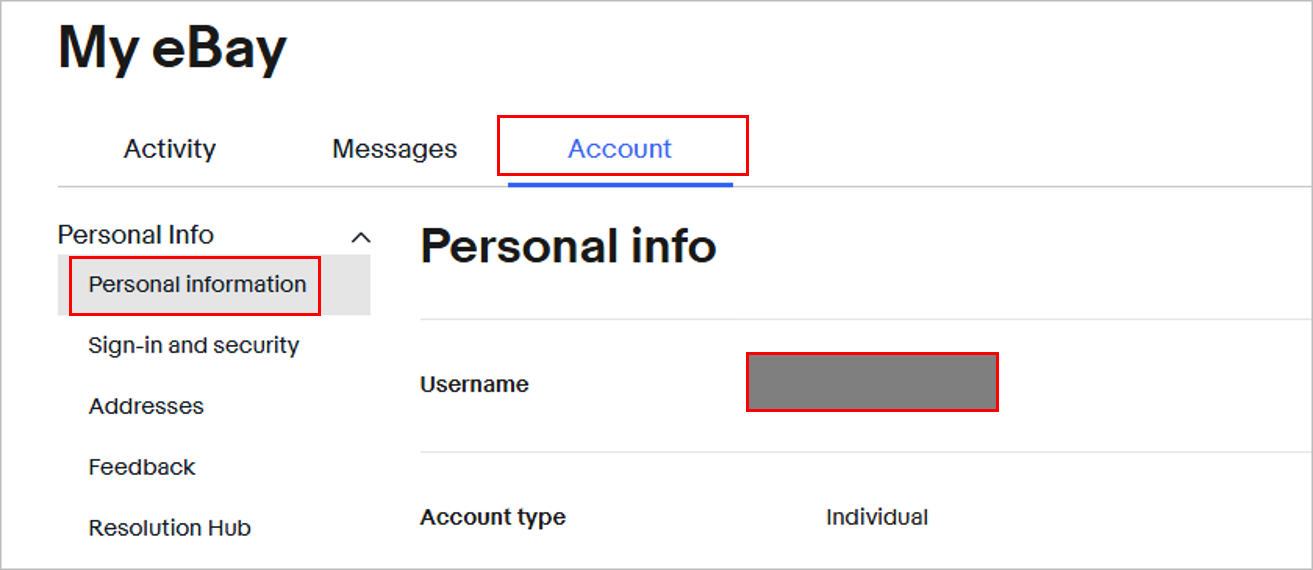Click the Personal Info sidebar header
The height and width of the screenshot is (570, 1313).
click(136, 235)
